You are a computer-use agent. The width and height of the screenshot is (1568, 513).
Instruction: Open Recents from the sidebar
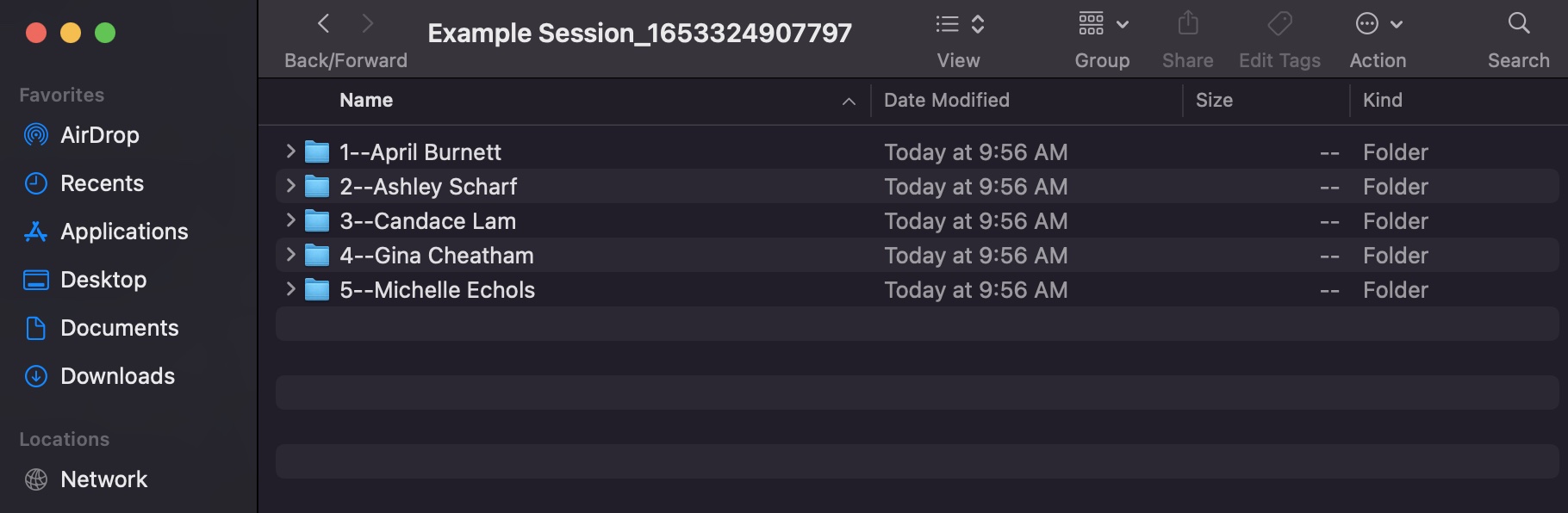(102, 183)
